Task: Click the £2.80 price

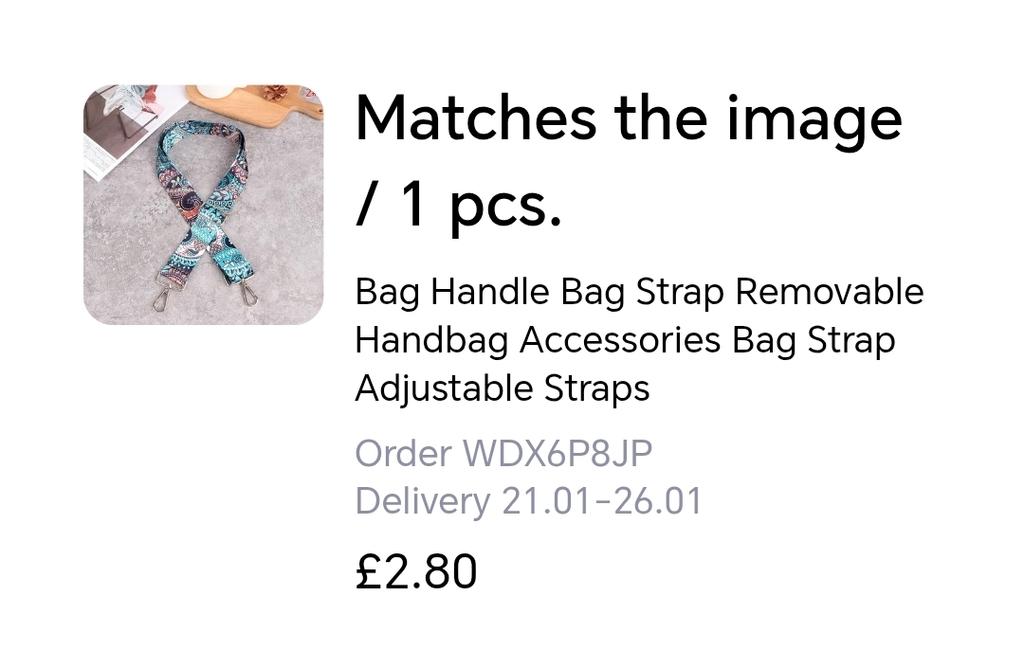Action: coord(416,571)
